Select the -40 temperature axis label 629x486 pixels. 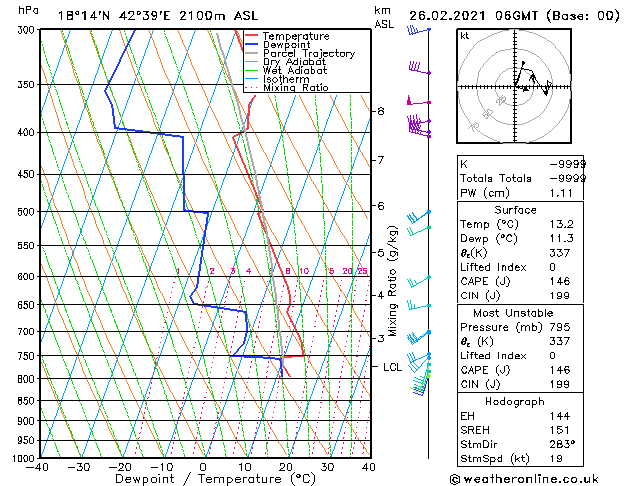[37, 468]
